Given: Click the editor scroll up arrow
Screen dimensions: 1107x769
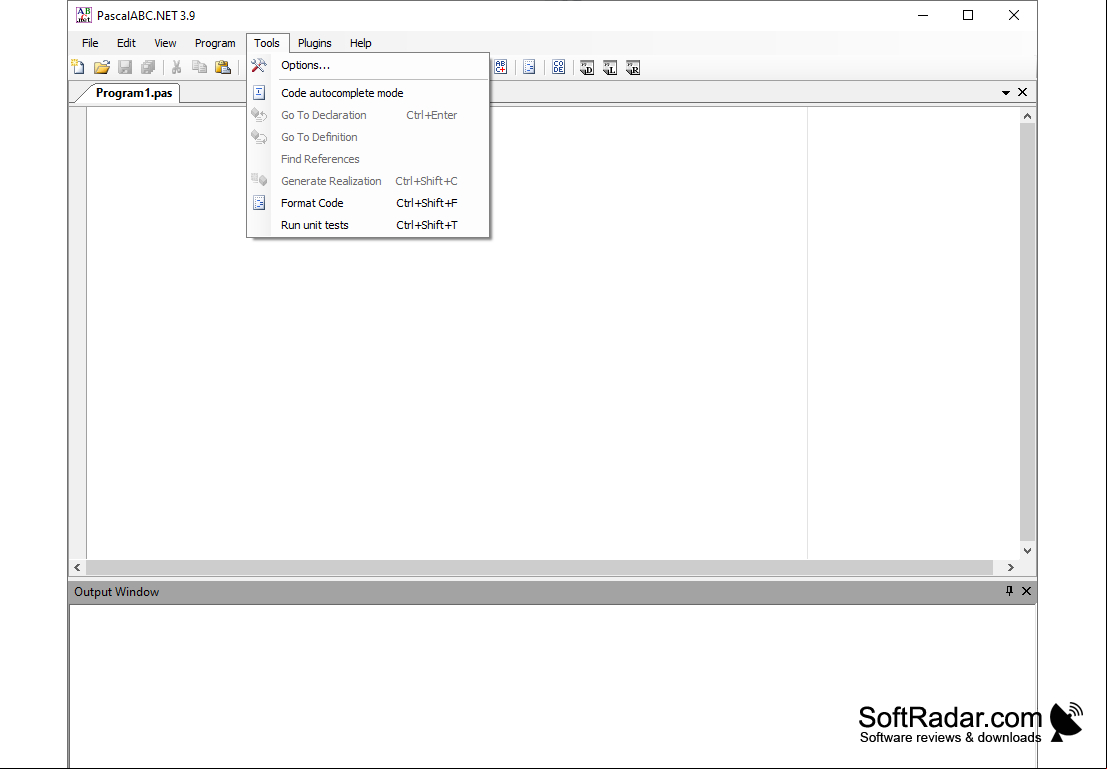Looking at the screenshot, I should [1027, 116].
